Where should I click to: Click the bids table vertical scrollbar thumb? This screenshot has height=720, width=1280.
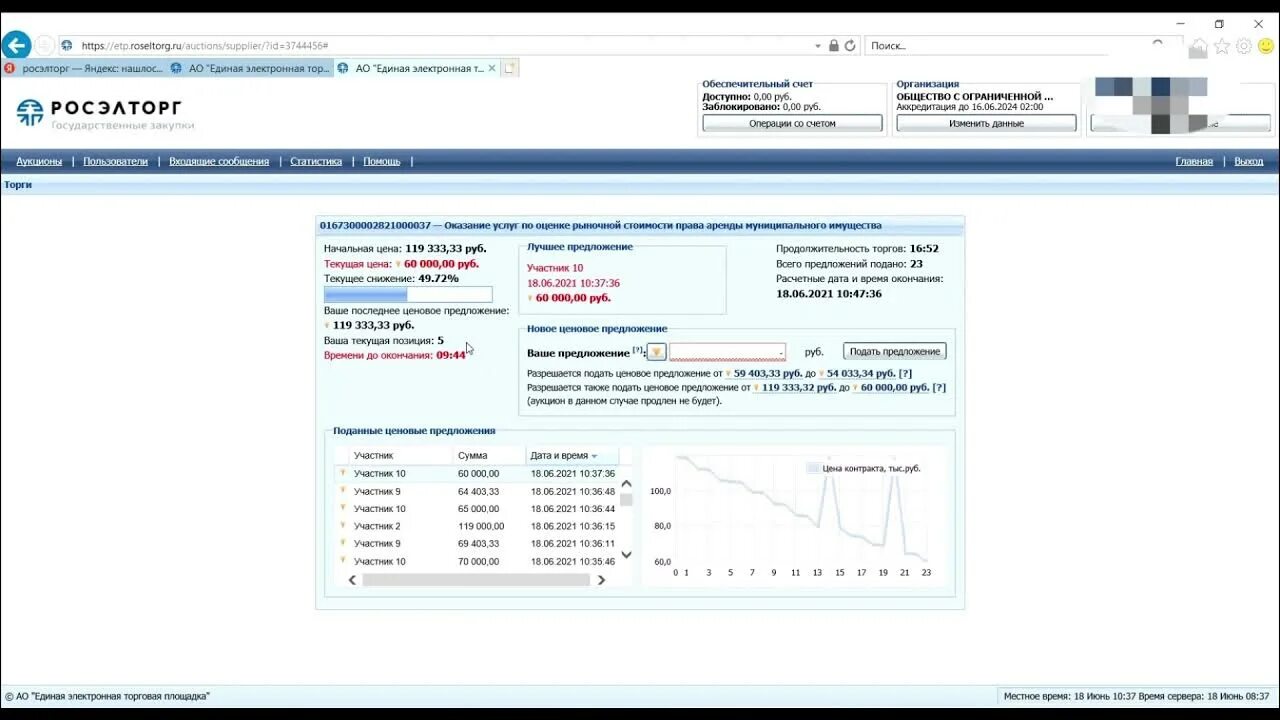[627, 500]
